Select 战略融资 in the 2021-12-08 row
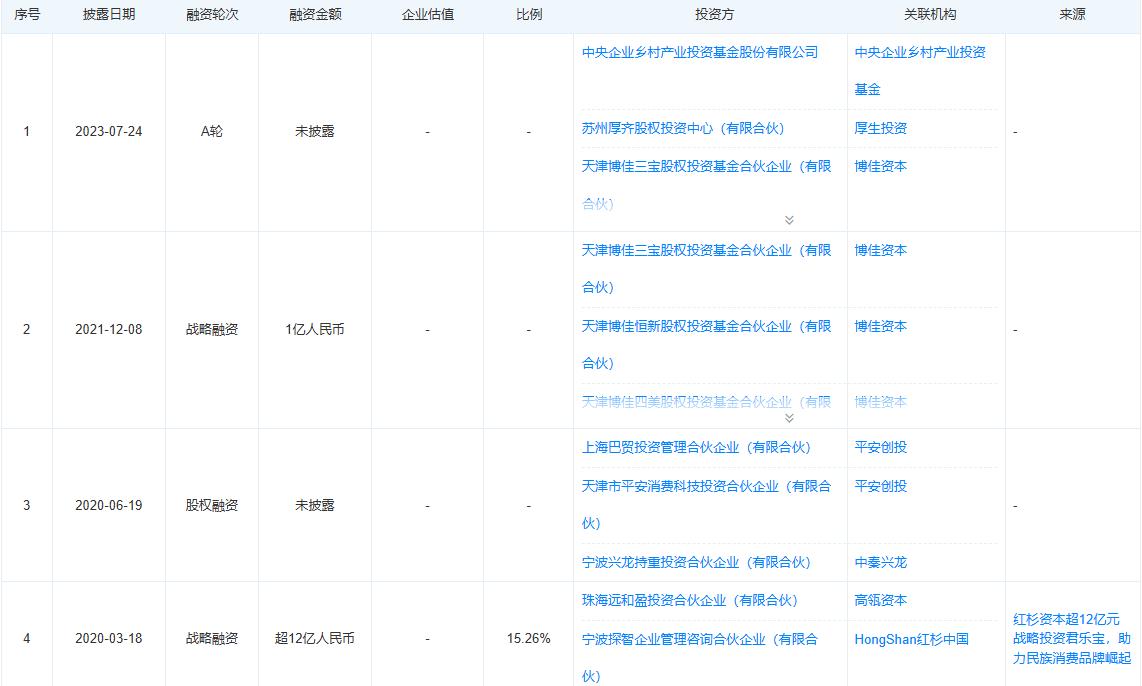Viewport: 1142px width, 686px height. coord(212,330)
